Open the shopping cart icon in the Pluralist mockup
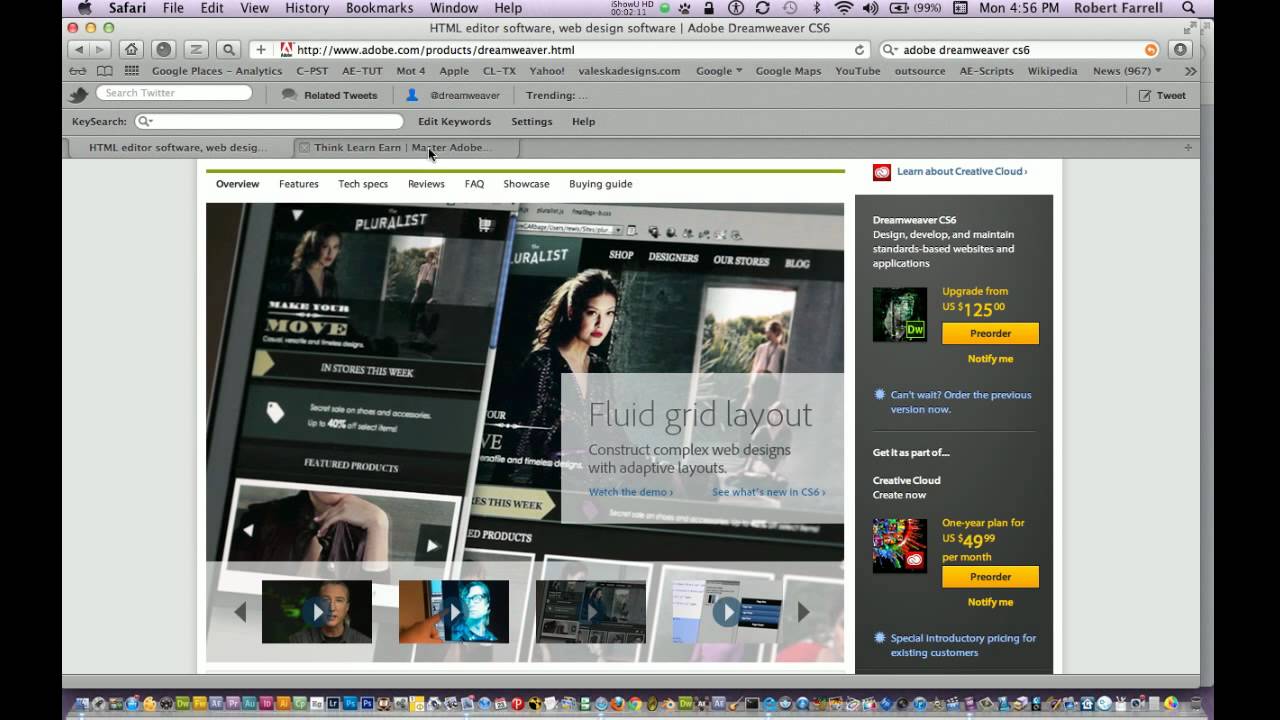This screenshot has height=720, width=1280. point(485,225)
